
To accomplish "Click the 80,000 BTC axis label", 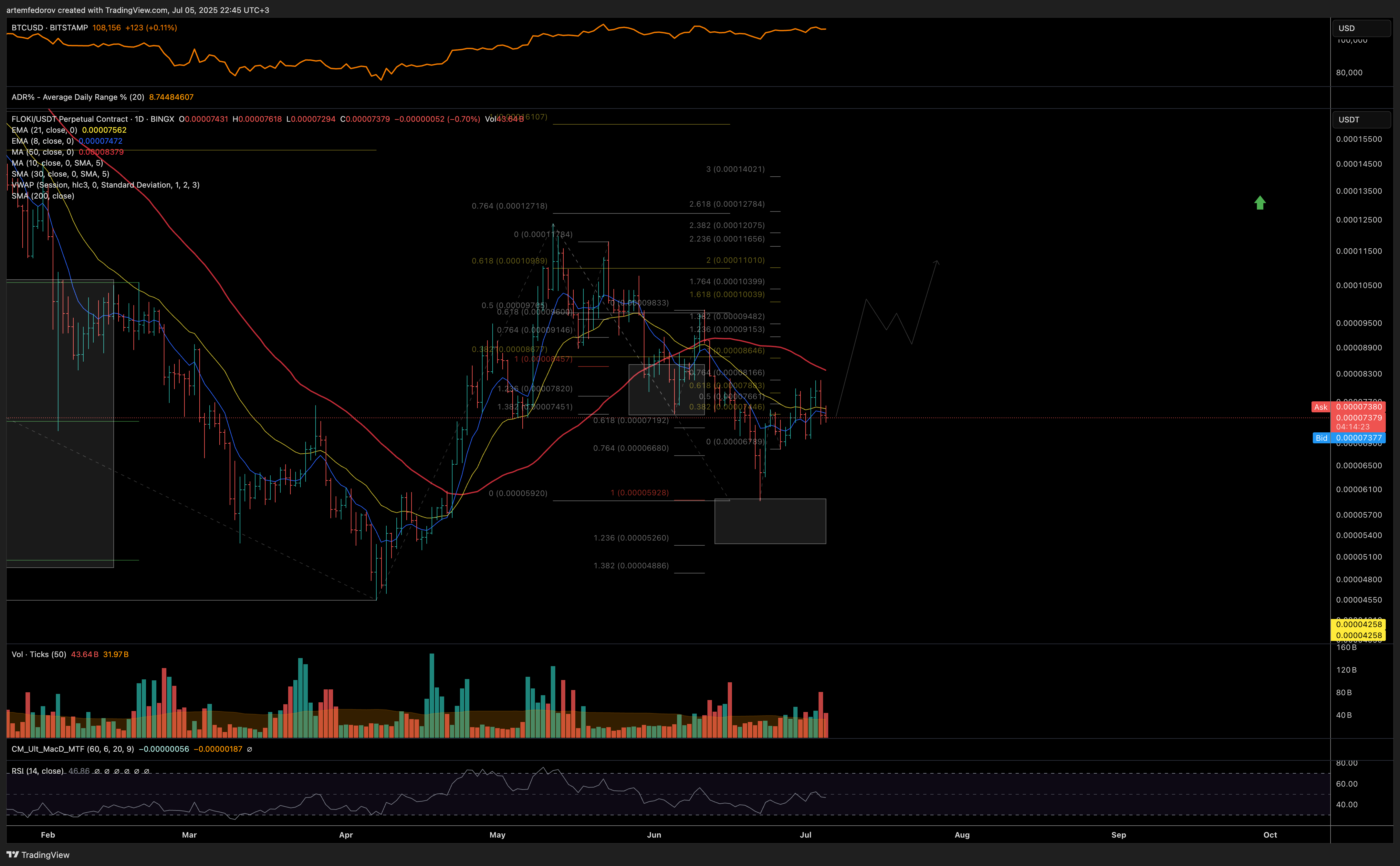I will click(1350, 73).
